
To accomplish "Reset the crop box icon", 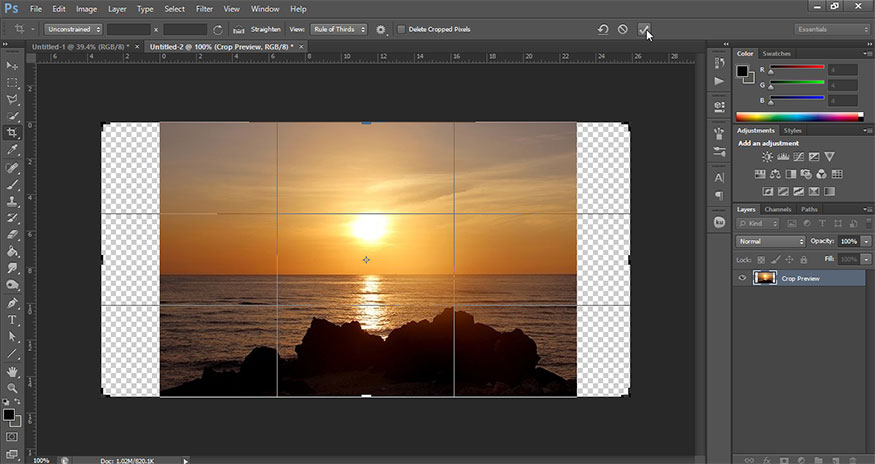I will pos(603,30).
